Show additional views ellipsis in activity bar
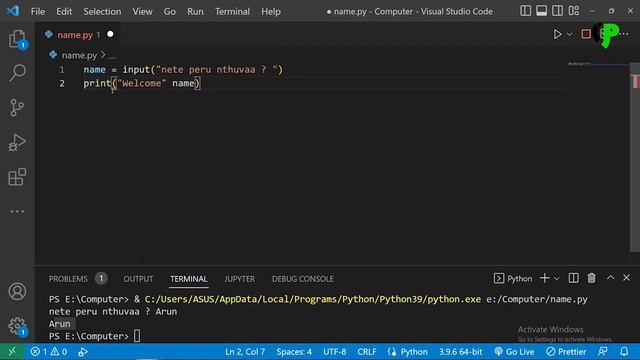Viewport: 640px width, 360px height. (17, 211)
